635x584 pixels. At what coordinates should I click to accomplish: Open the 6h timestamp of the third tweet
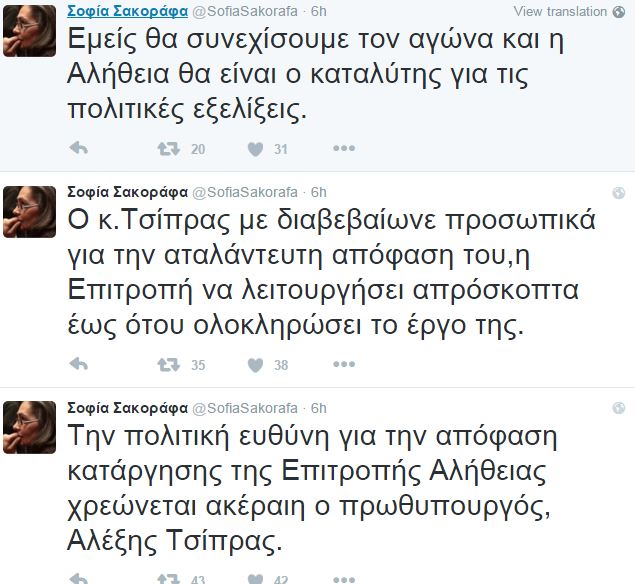point(319,408)
